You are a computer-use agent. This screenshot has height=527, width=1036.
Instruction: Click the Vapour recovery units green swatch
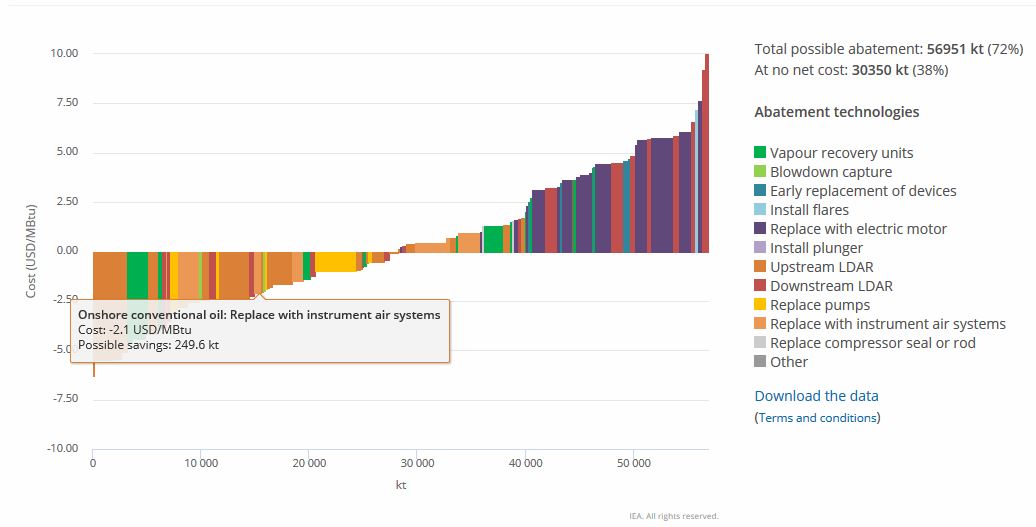point(760,153)
